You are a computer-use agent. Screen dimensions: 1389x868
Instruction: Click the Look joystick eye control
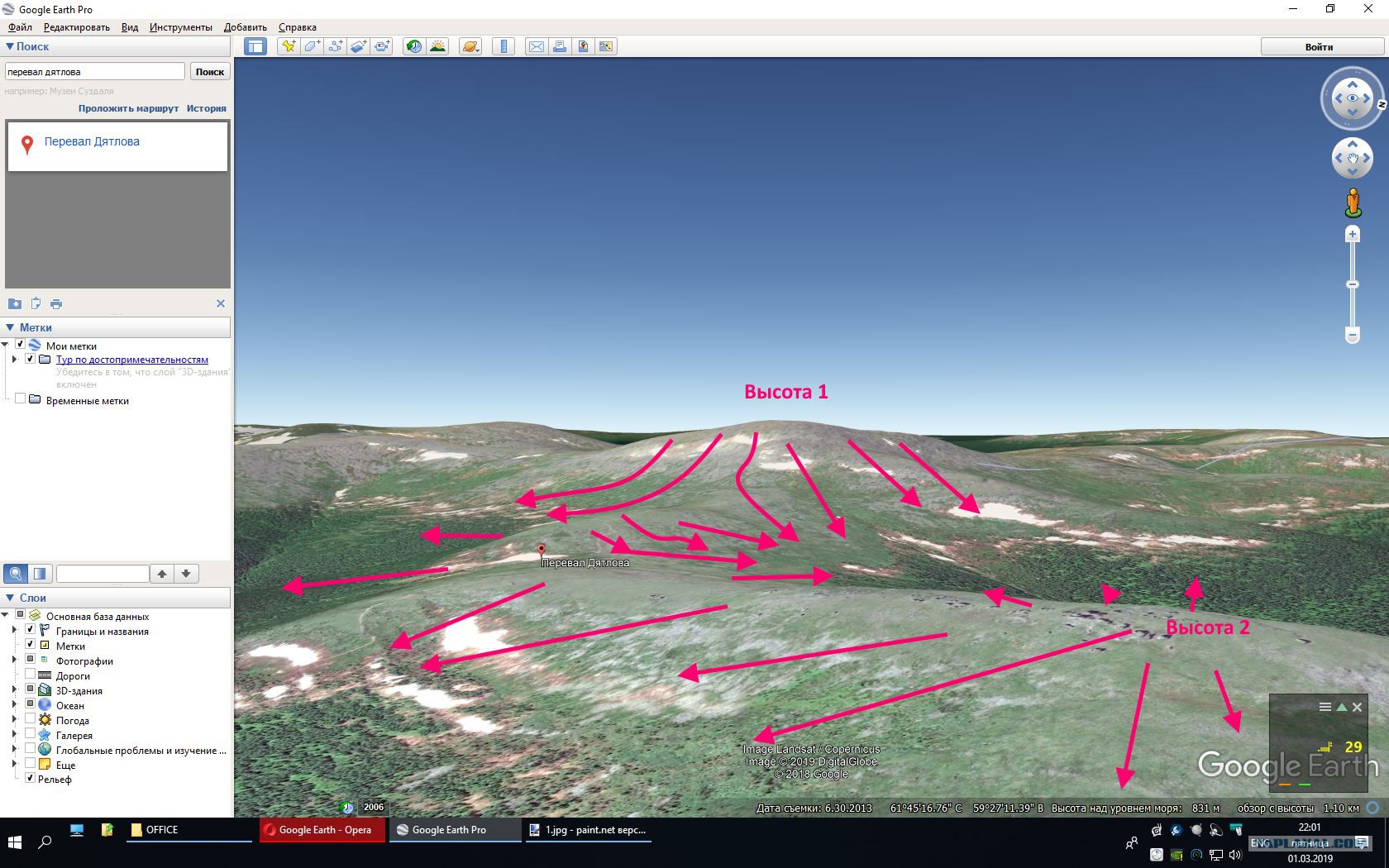click(x=1353, y=98)
